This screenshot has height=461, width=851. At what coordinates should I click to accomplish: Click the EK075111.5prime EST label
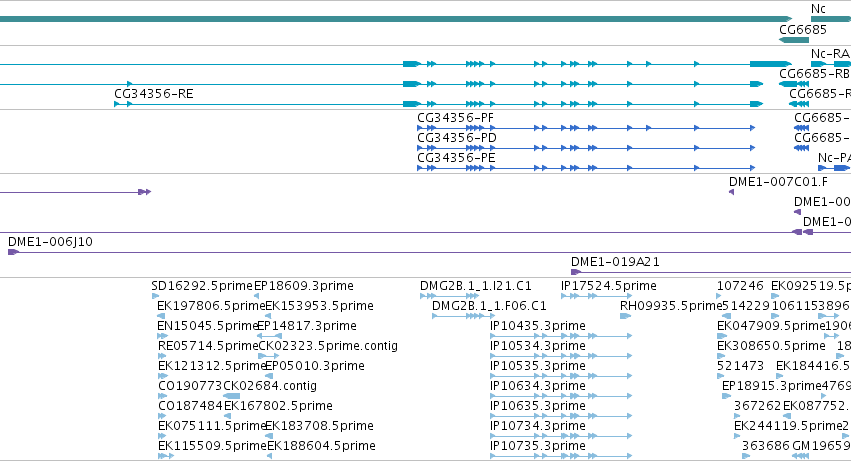[212, 427]
